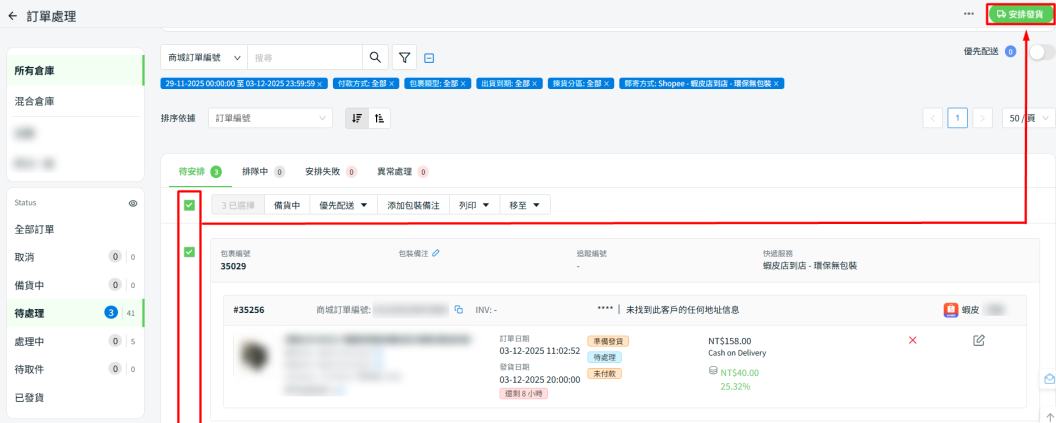The height and width of the screenshot is (423, 1056).
Task: Click the red X on order #35256
Action: 912,341
